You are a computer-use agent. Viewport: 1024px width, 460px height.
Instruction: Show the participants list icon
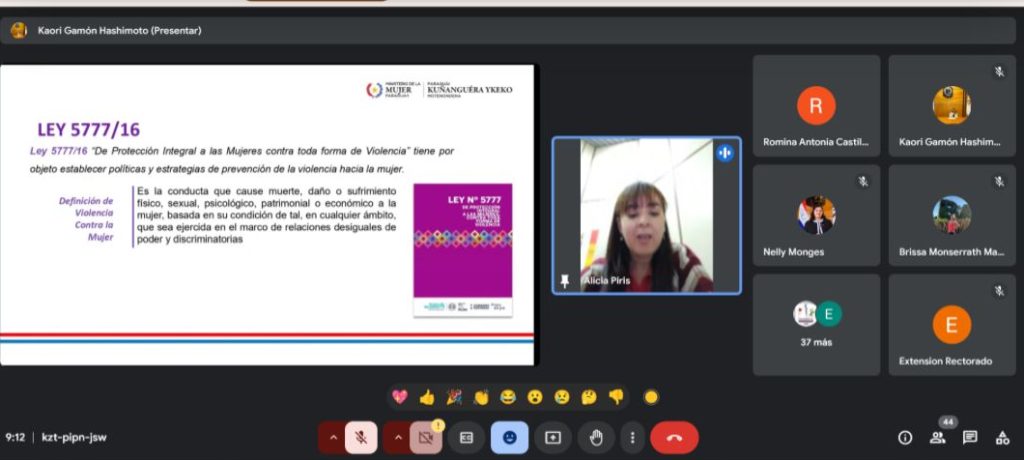[x=938, y=437]
